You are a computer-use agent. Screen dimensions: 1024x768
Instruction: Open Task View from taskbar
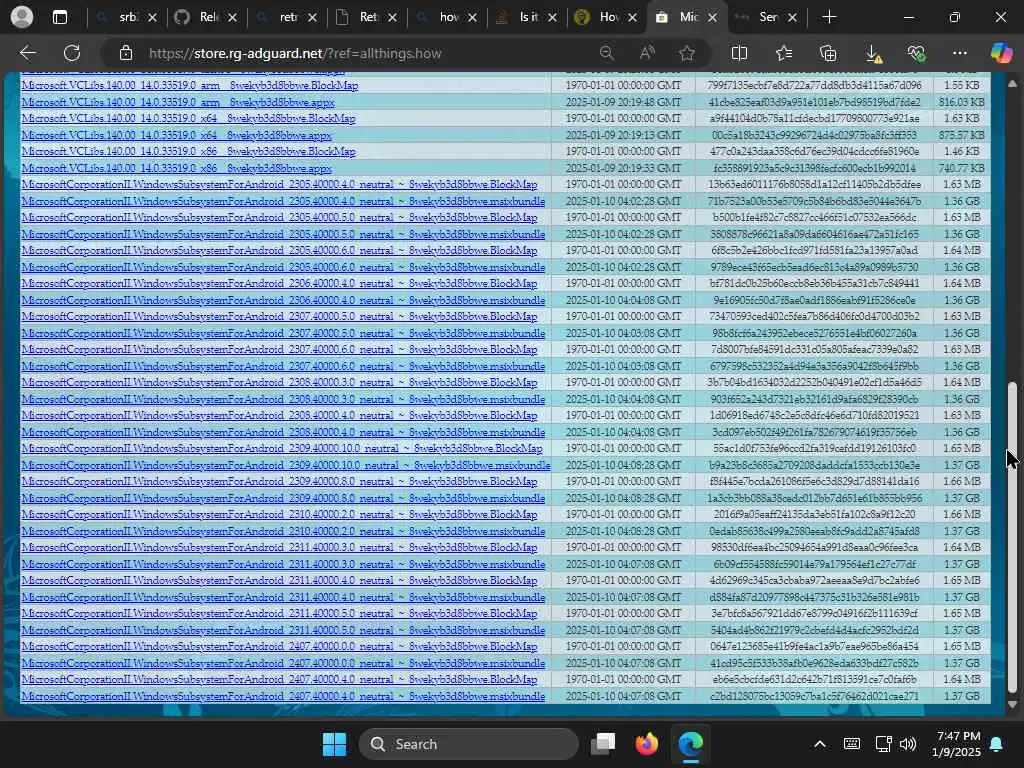click(x=603, y=744)
